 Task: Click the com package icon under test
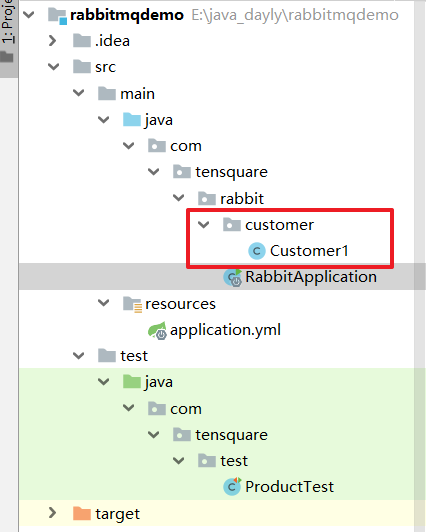coord(157,408)
